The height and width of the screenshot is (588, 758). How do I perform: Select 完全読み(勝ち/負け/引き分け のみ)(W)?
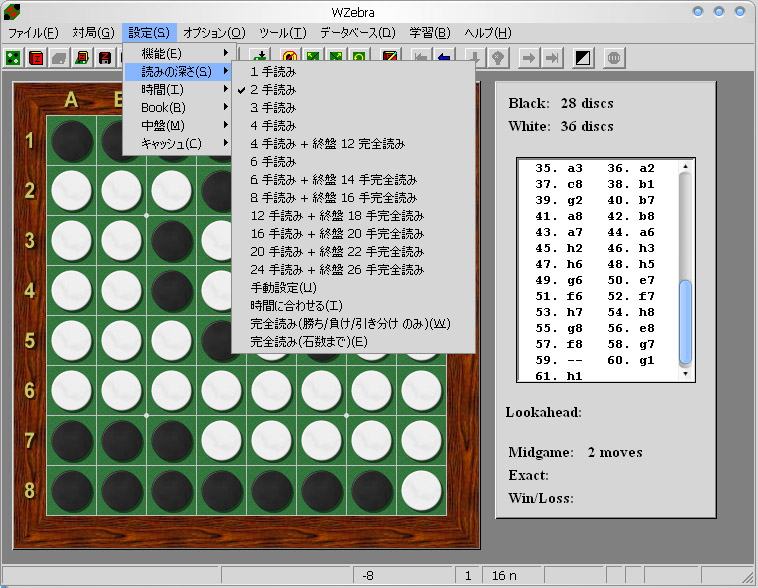[x=353, y=323]
